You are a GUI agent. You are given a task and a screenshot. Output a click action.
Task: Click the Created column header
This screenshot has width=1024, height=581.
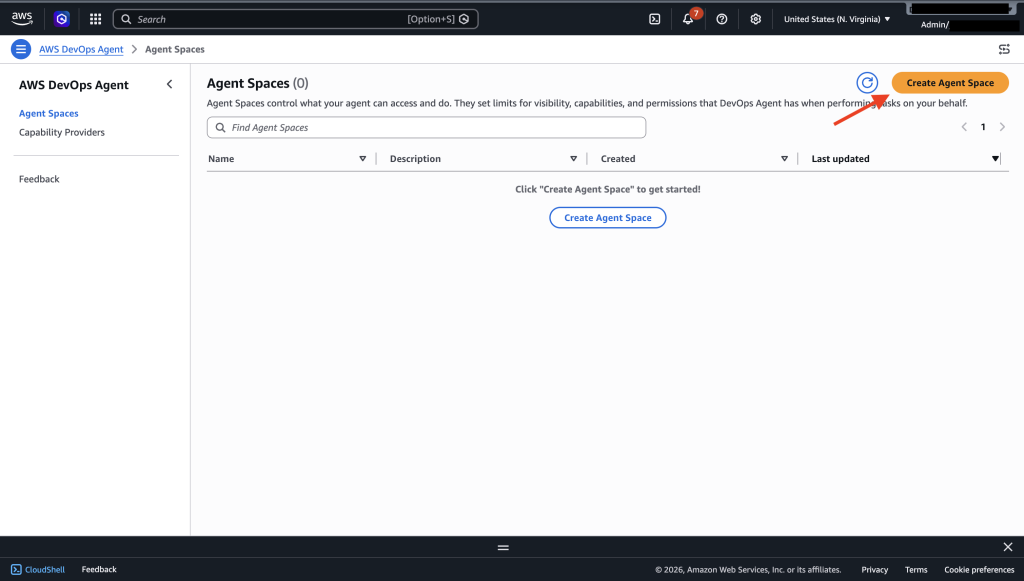pos(618,159)
